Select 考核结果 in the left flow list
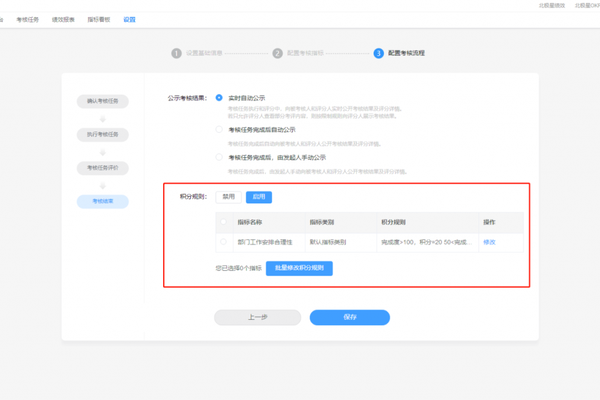 point(103,201)
